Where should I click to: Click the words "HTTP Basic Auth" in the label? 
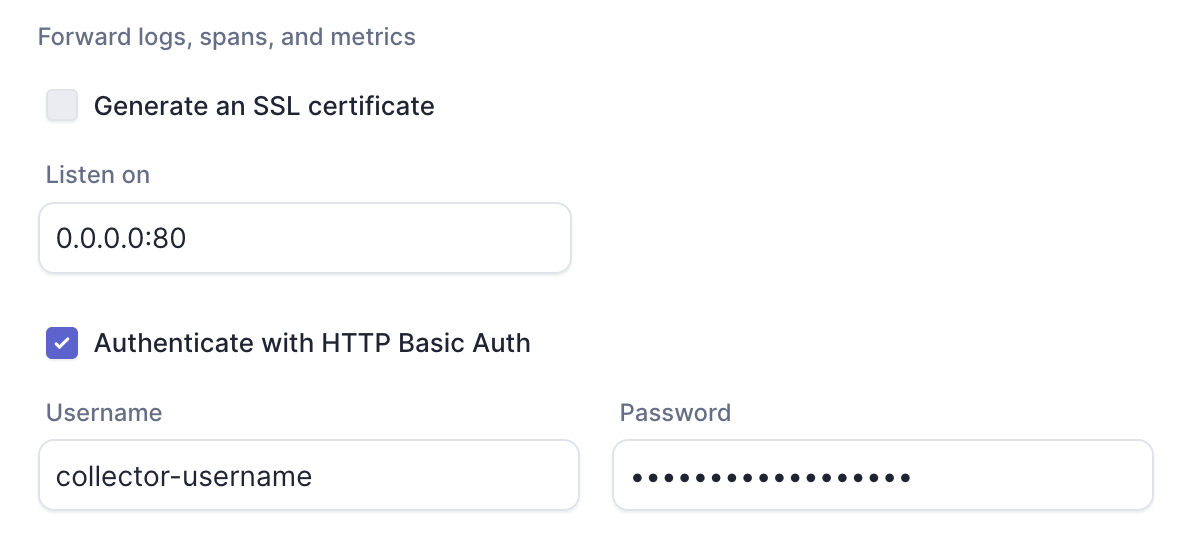(426, 343)
